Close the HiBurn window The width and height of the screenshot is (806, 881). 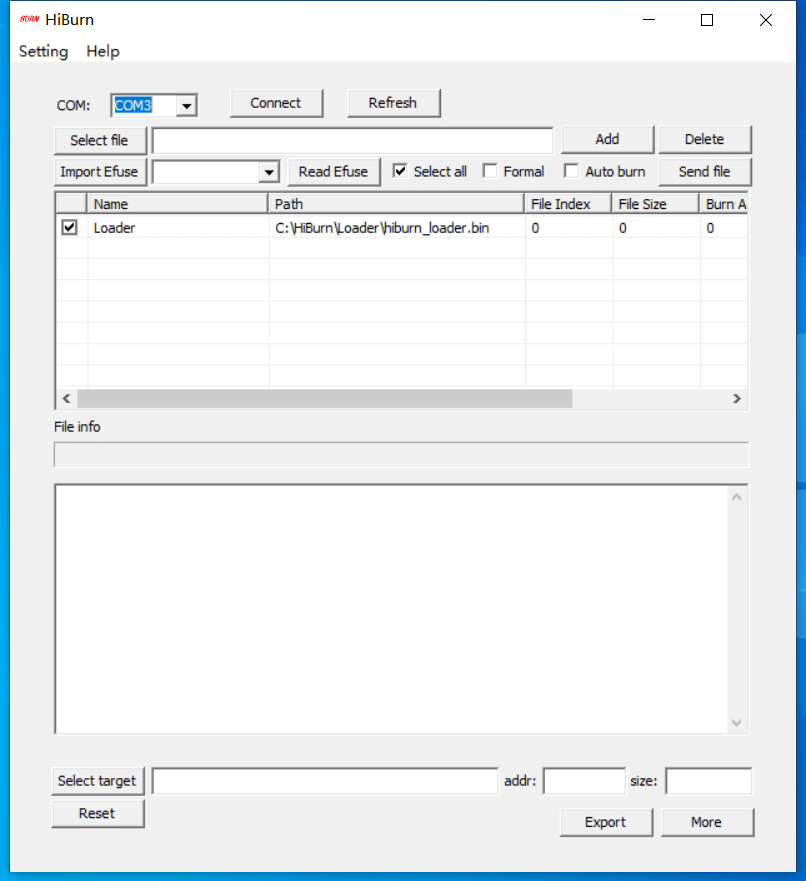[x=766, y=20]
